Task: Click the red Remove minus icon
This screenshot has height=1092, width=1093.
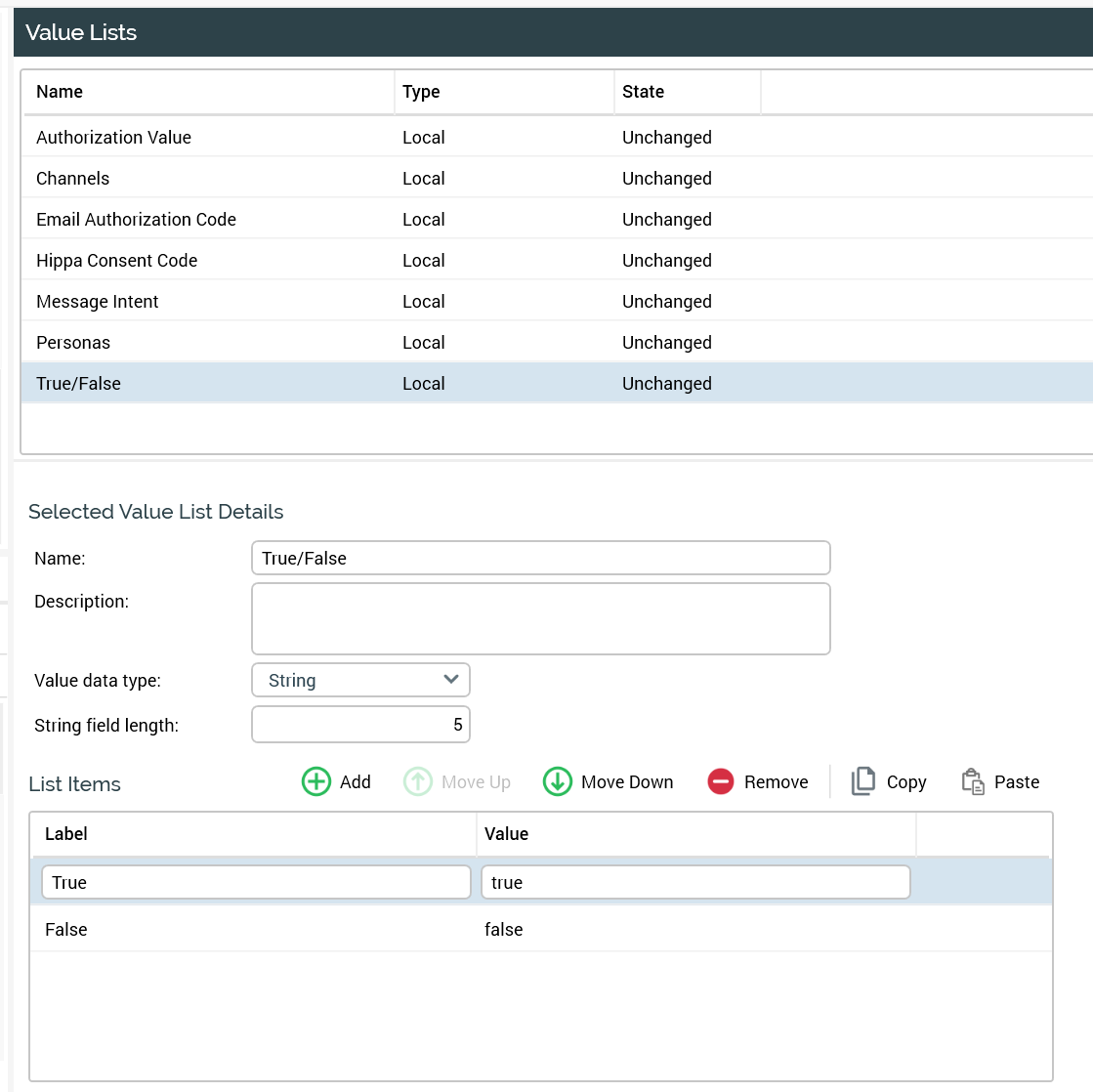Action: tap(721, 781)
